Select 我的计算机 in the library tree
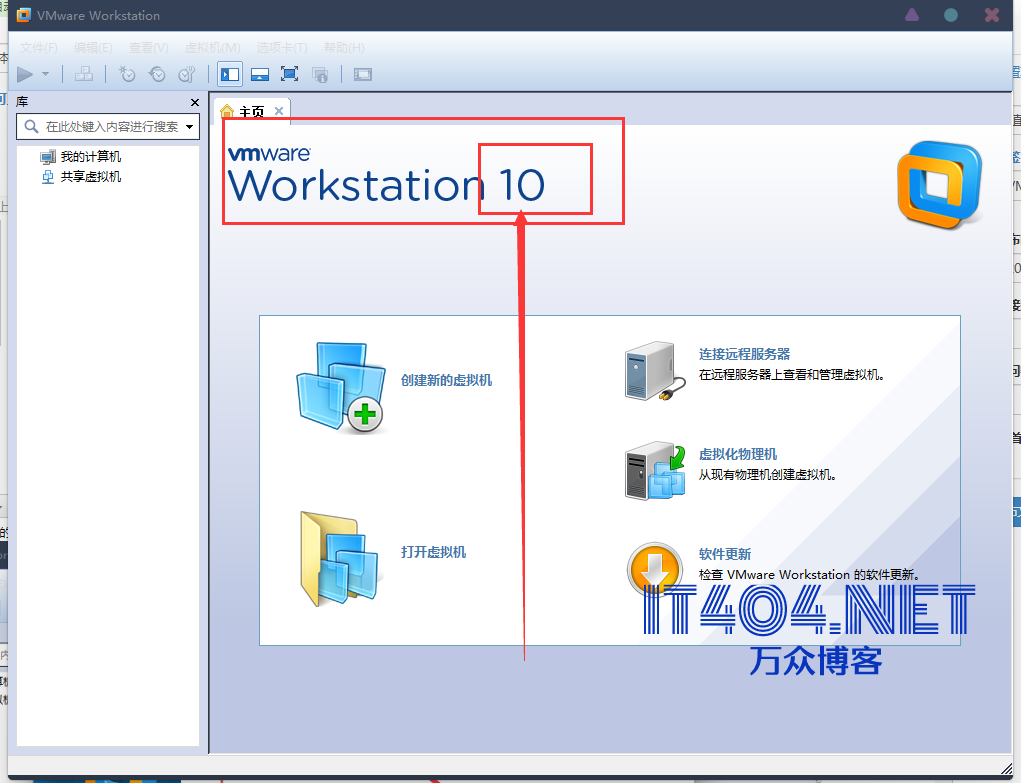 click(x=91, y=157)
